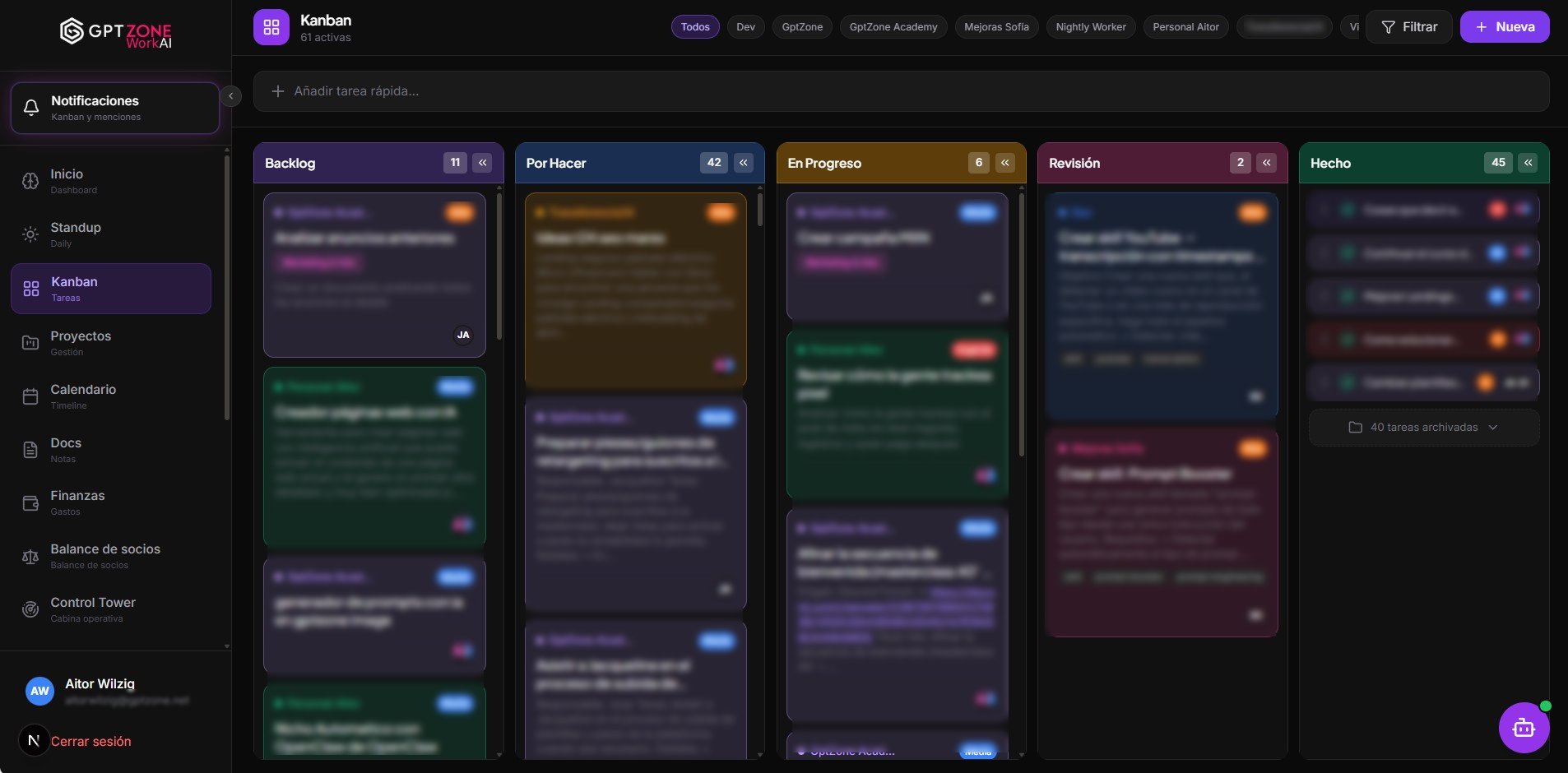Collapse the Hecho column
Viewport: 1568px width, 773px height.
click(1529, 163)
